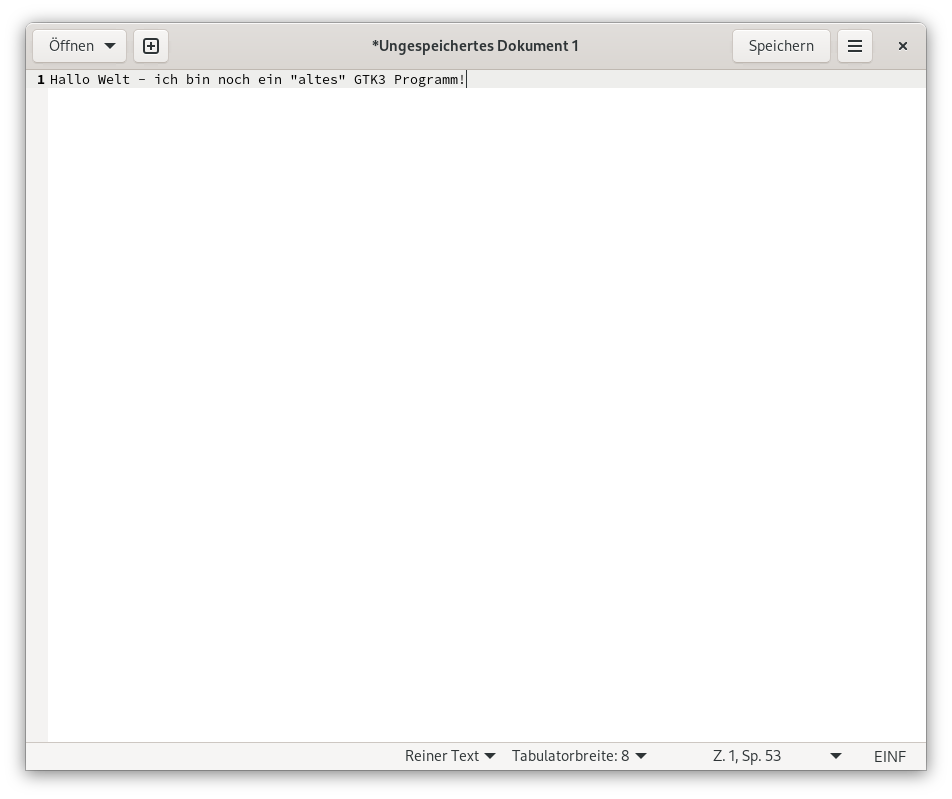Screen dimensions: 952x799
Task: Open the hamburger menu
Action: click(855, 46)
